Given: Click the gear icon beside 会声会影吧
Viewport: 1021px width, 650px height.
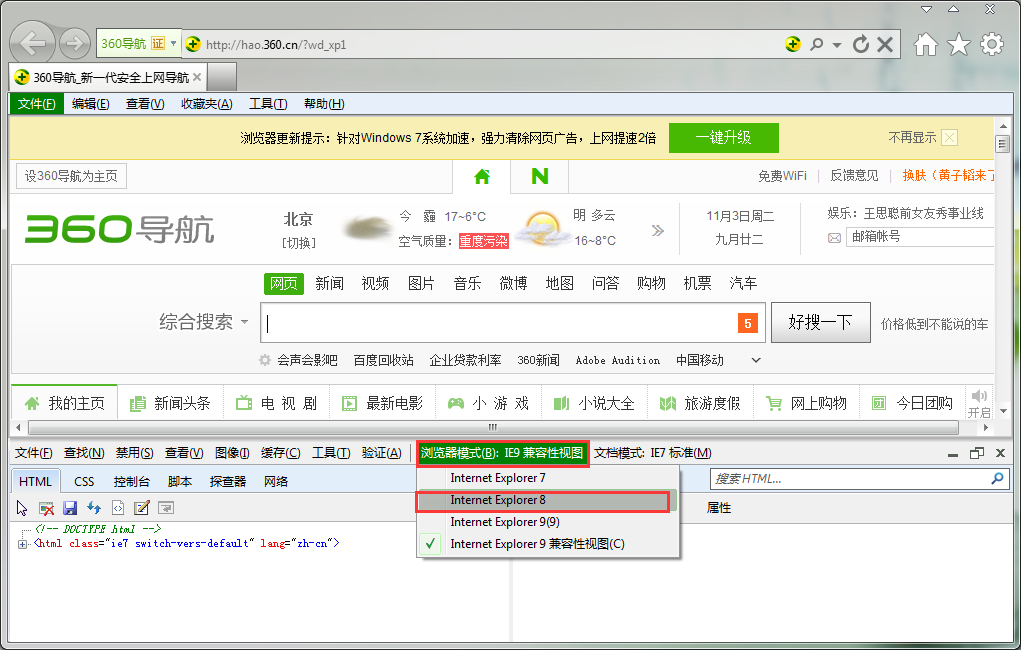Looking at the screenshot, I should pos(265,360).
